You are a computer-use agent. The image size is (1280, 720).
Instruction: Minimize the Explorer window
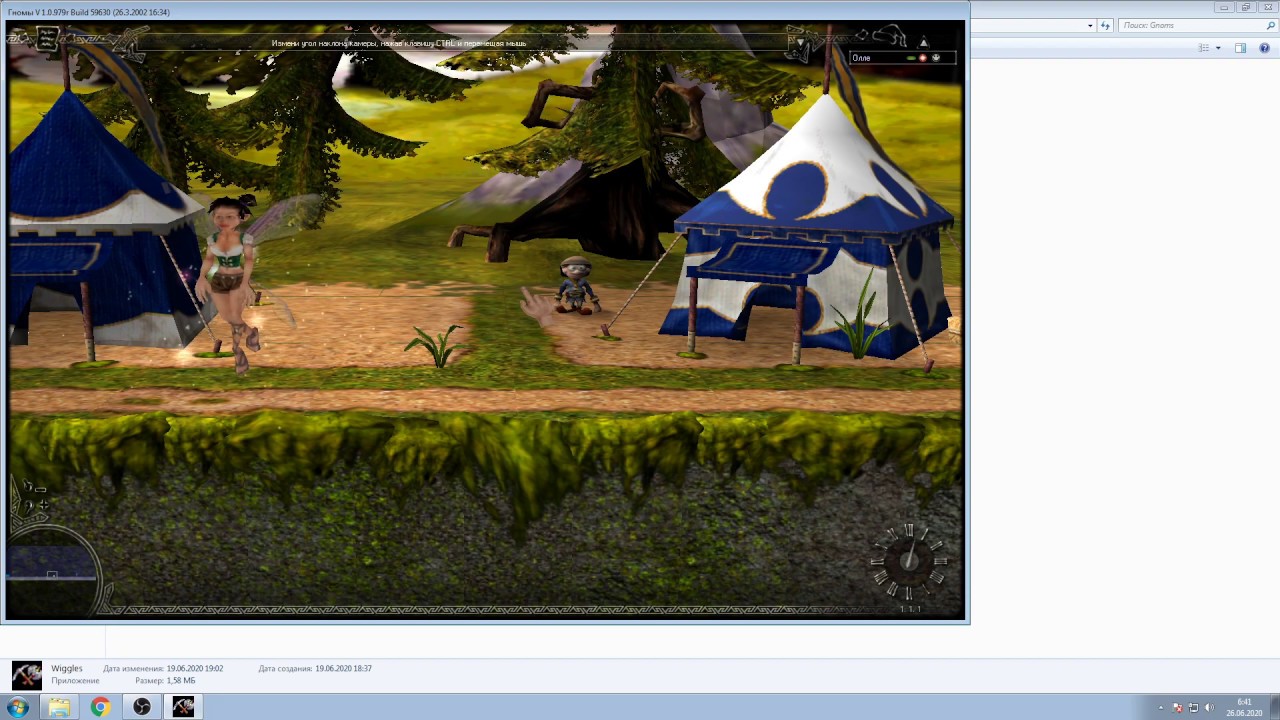1224,6
